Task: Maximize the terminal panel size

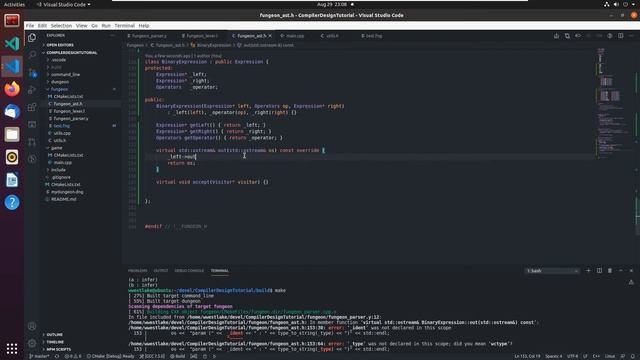Action: pyautogui.click(x=620, y=271)
